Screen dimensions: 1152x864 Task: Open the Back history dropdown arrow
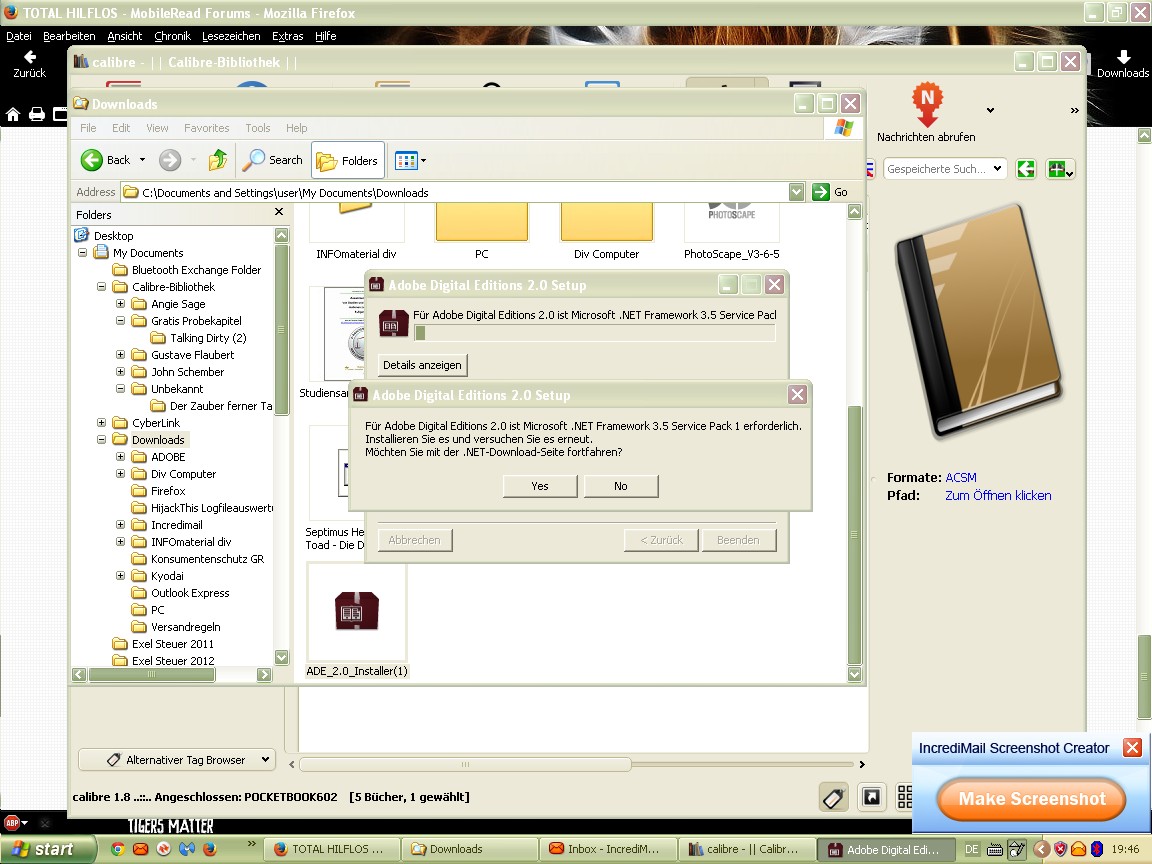143,159
